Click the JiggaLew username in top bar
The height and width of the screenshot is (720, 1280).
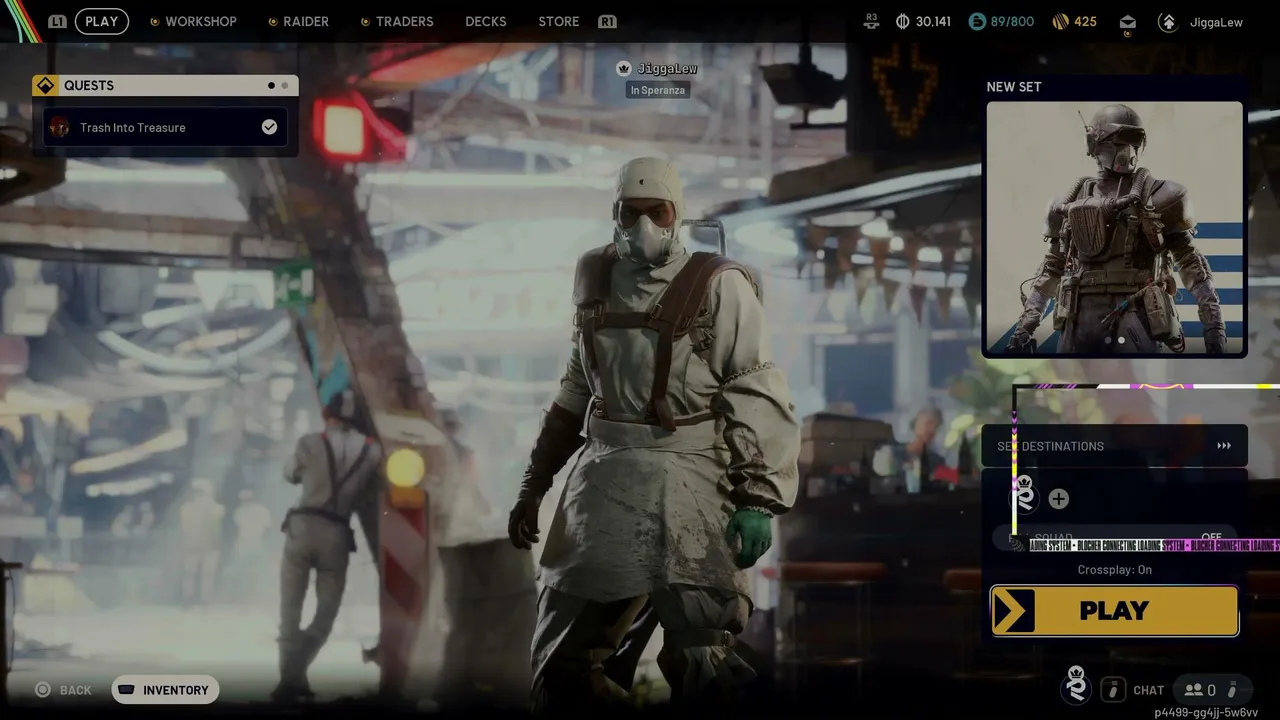[x=1217, y=22]
